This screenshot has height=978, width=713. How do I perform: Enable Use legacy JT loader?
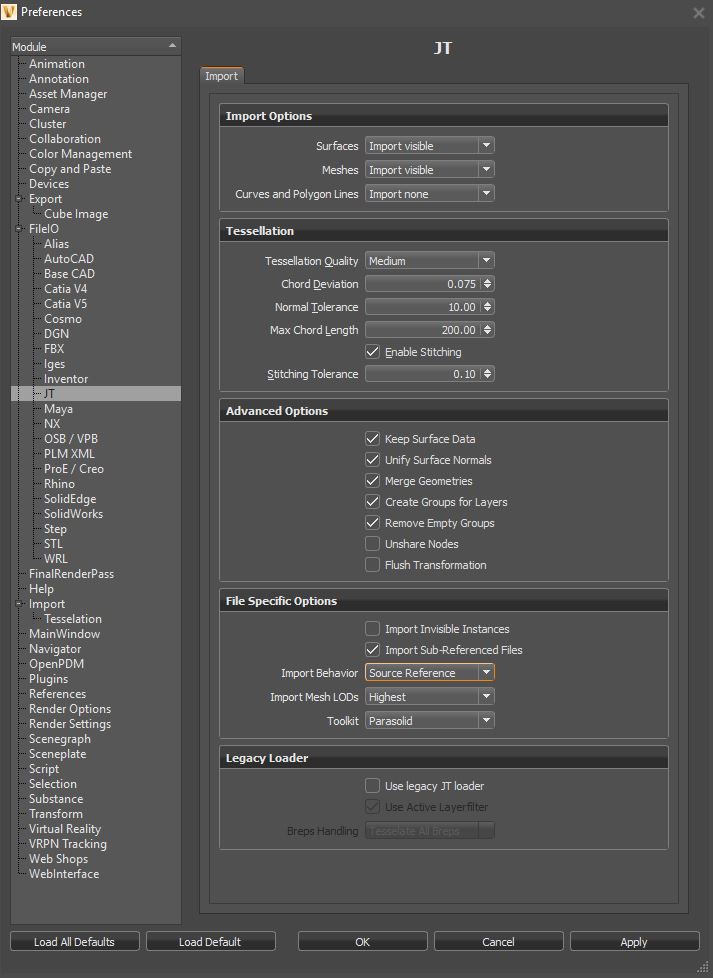[372, 785]
